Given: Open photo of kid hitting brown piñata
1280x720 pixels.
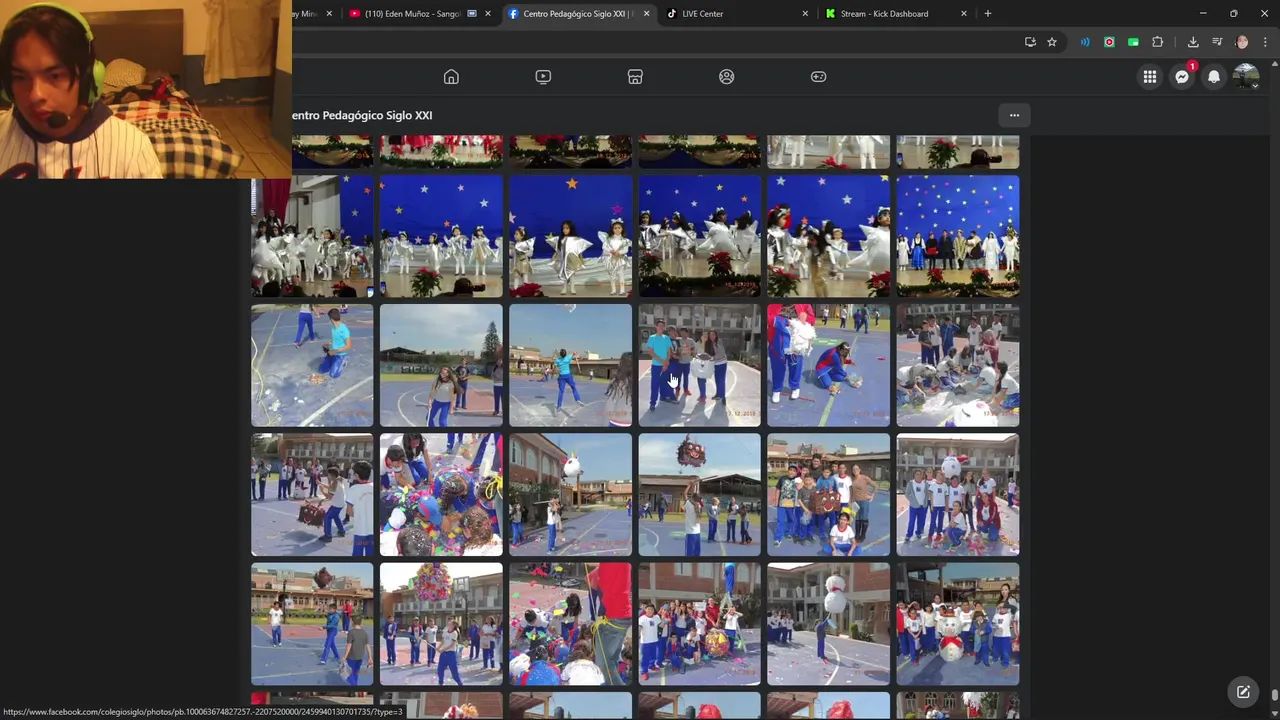Looking at the screenshot, I should [x=312, y=494].
